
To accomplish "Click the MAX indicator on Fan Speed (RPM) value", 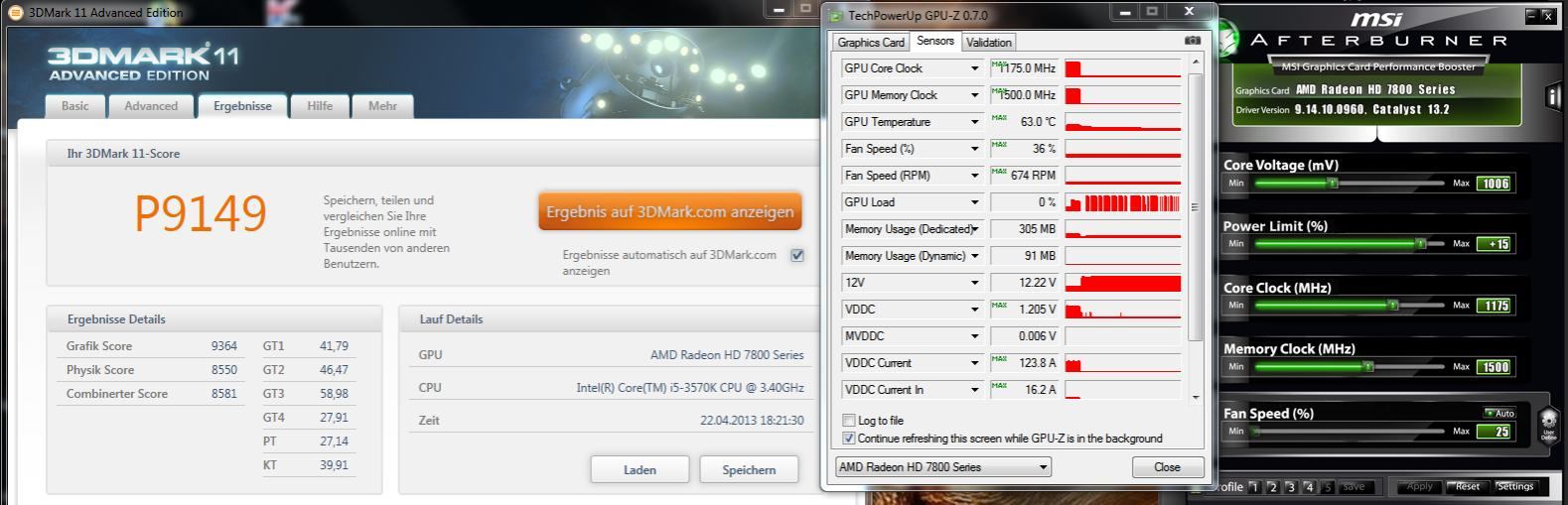I will (999, 172).
